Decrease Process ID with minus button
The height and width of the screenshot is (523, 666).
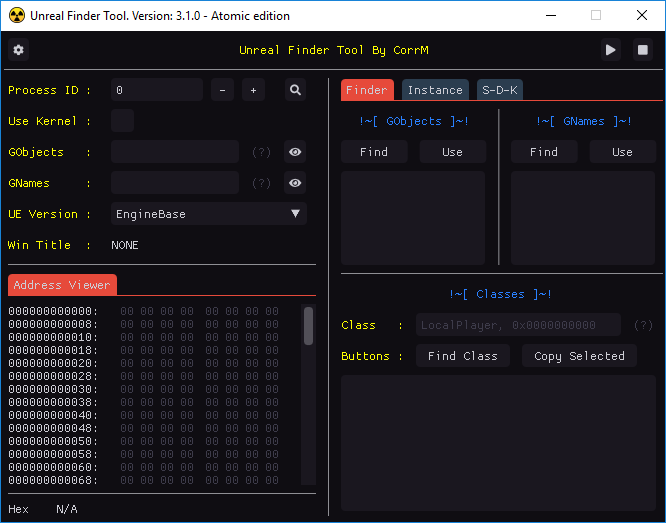pos(223,90)
